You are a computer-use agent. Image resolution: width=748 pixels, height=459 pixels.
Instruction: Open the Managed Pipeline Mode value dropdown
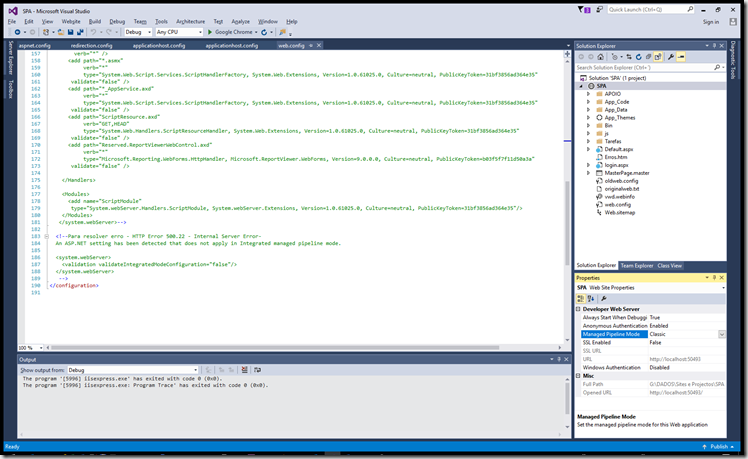pos(721,334)
